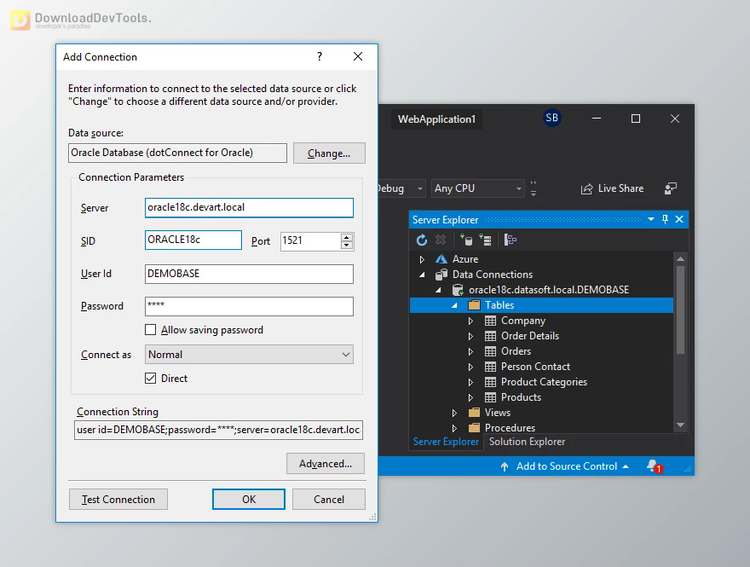The image size is (750, 567).
Task: Expand the Person Contact table node
Action: (x=471, y=367)
